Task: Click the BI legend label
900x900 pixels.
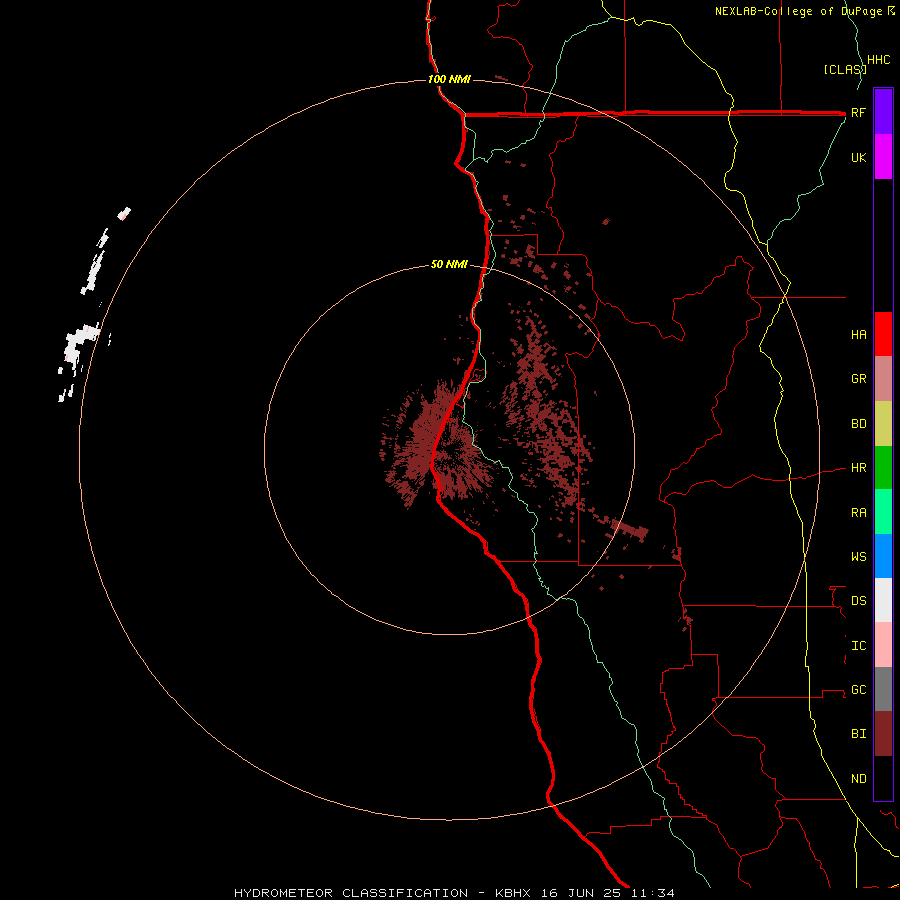Action: (x=858, y=734)
